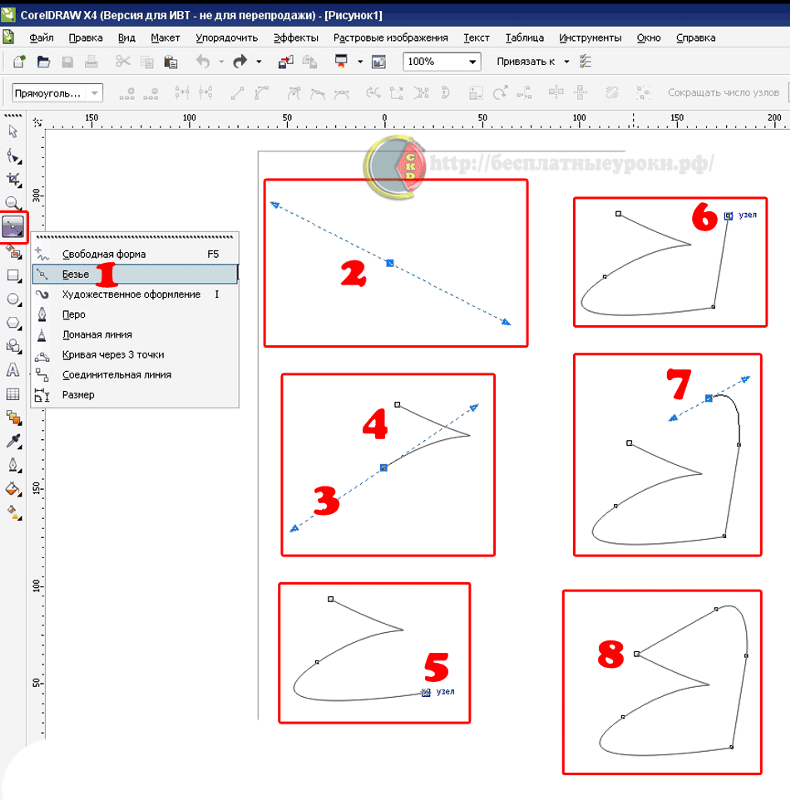This screenshot has height=800, width=790.
Task: Select the Table tool
Action: pos(13,393)
